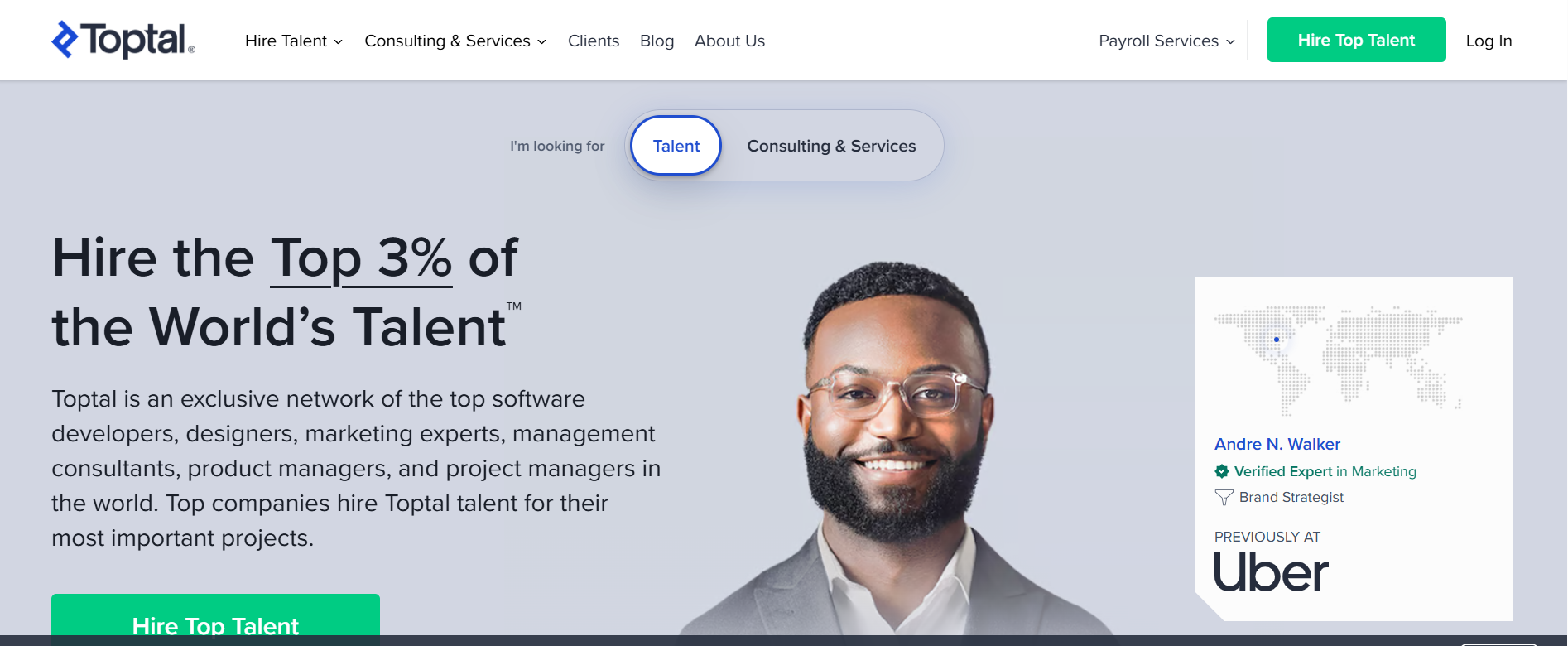Image resolution: width=1568 pixels, height=646 pixels.
Task: Go to the Blog menu item
Action: (x=657, y=41)
